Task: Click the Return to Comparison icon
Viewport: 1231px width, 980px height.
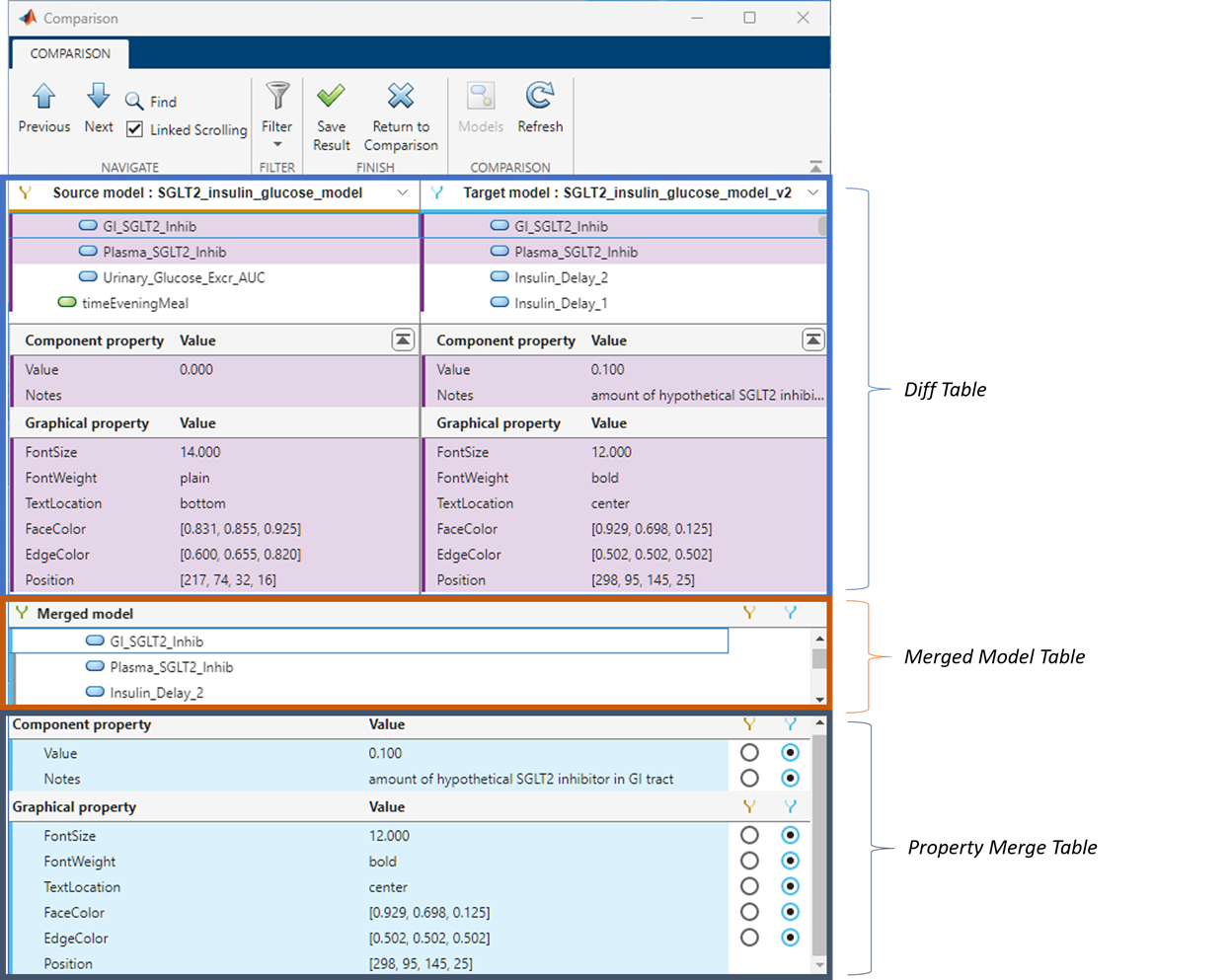Action: [x=401, y=96]
